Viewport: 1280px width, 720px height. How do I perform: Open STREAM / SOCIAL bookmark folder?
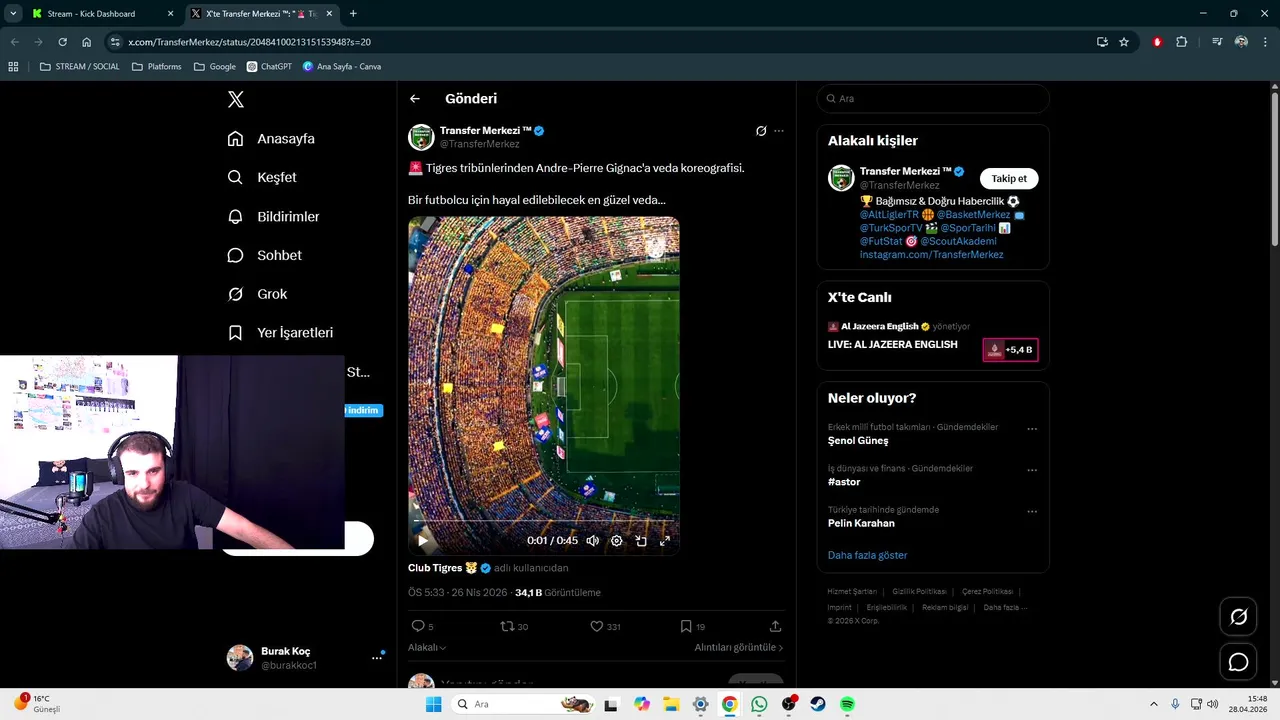[x=80, y=67]
